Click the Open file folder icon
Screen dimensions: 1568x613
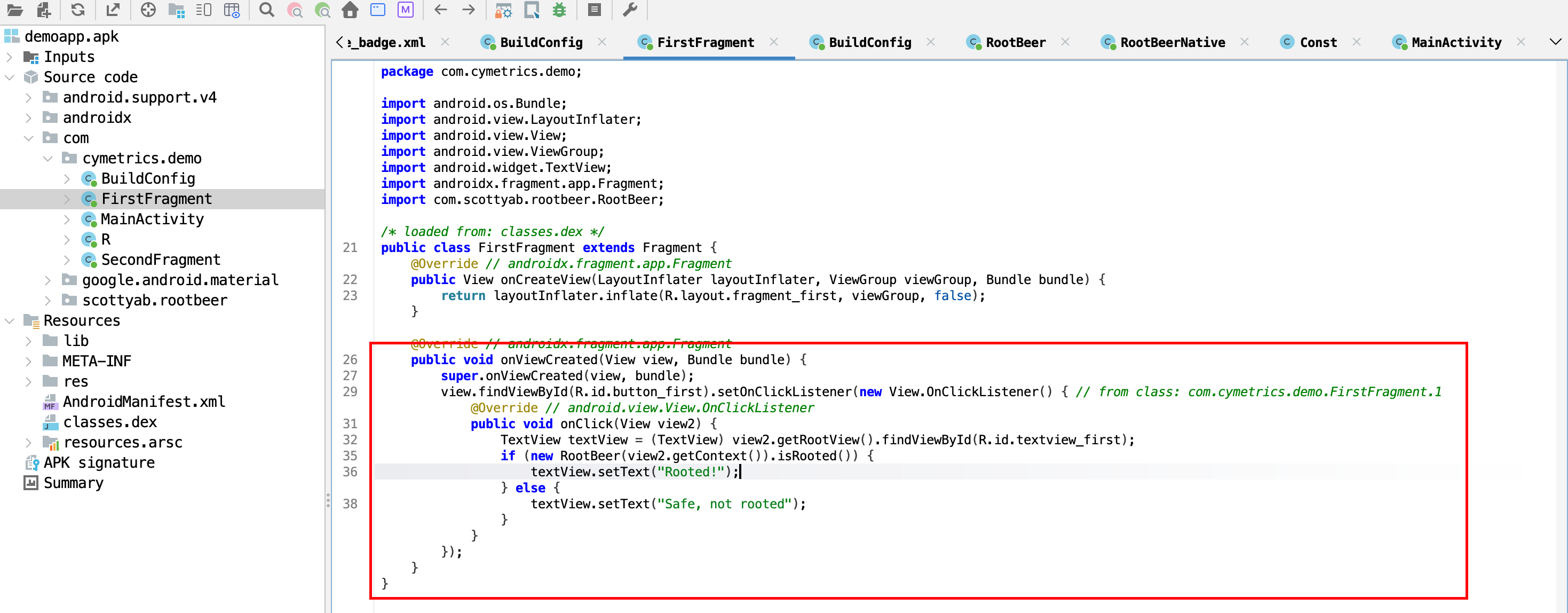(14, 10)
